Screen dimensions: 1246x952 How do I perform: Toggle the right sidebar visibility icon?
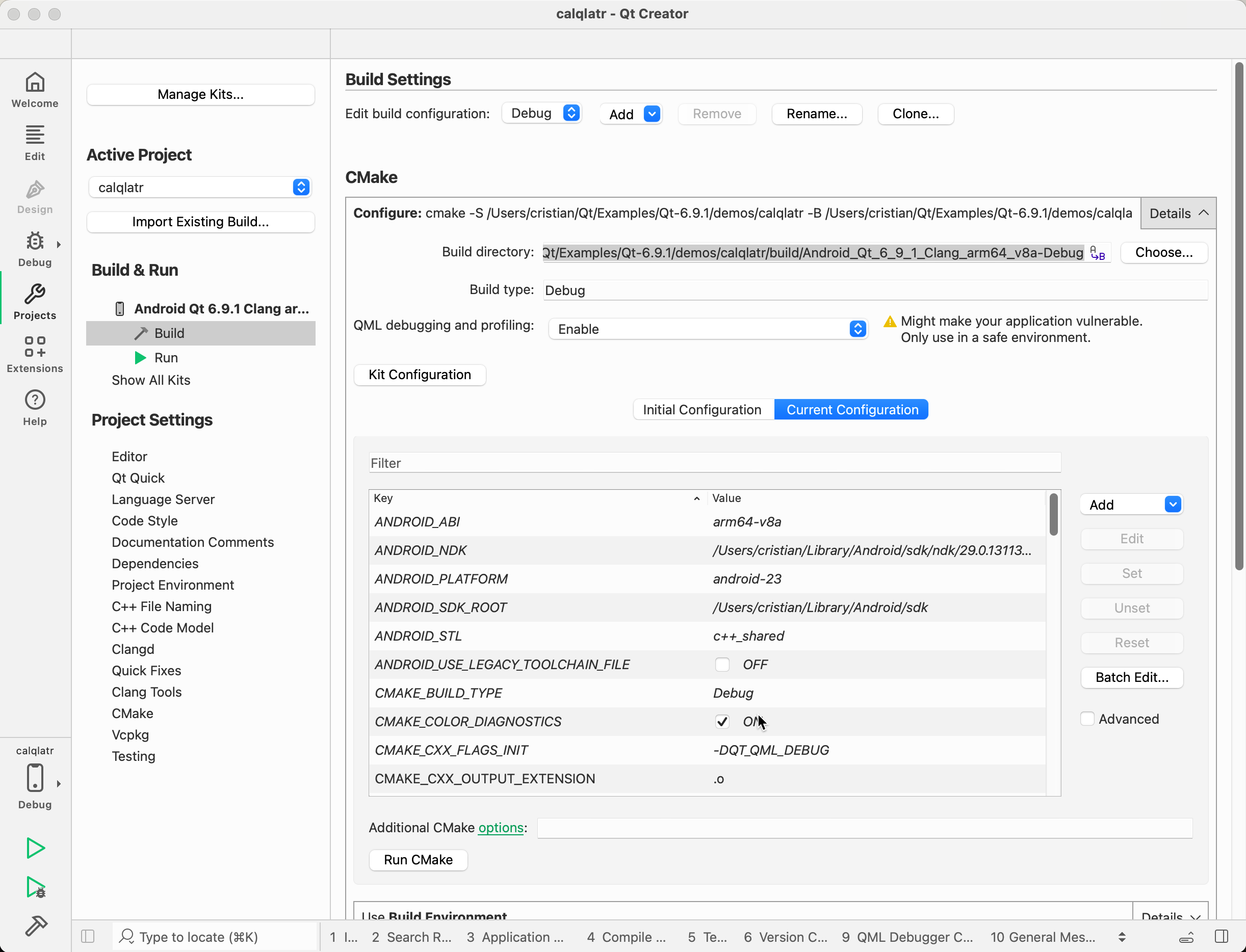[1222, 936]
